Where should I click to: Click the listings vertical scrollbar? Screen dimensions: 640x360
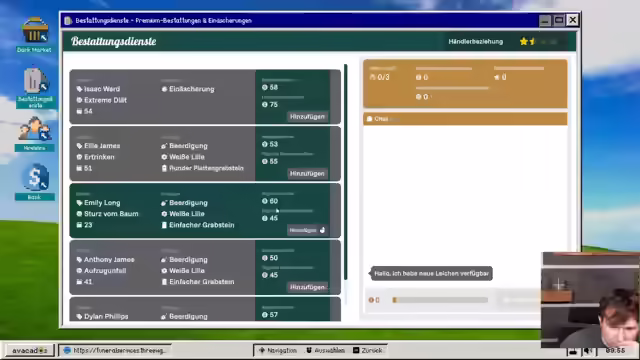click(346, 172)
